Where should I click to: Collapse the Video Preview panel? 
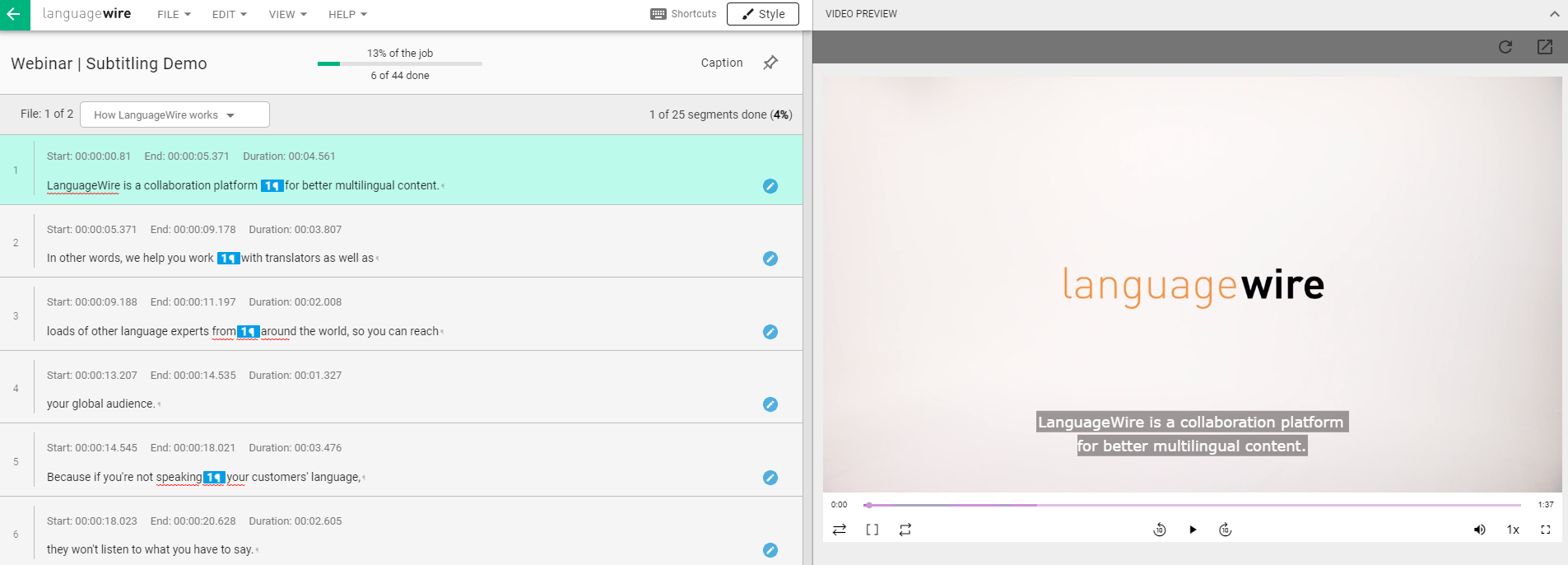[1554, 14]
